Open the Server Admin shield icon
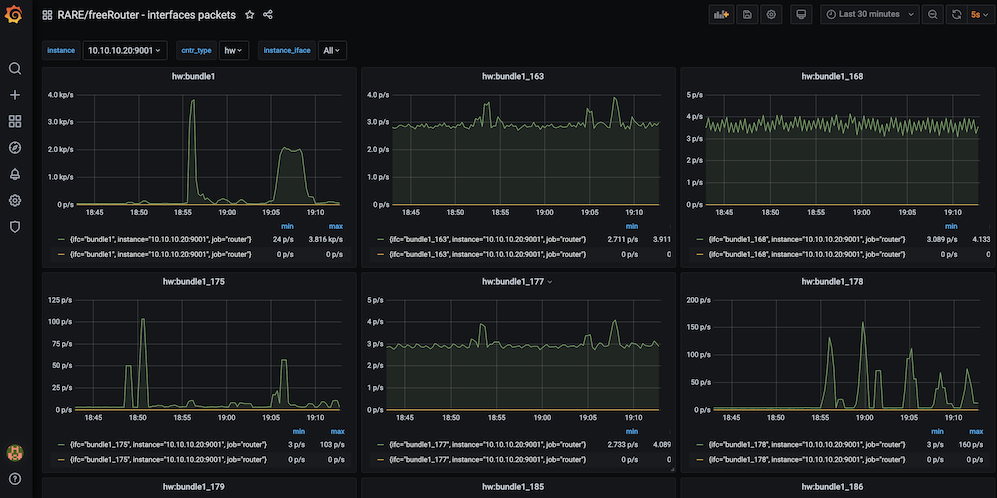Image resolution: width=997 pixels, height=498 pixels. click(x=15, y=227)
